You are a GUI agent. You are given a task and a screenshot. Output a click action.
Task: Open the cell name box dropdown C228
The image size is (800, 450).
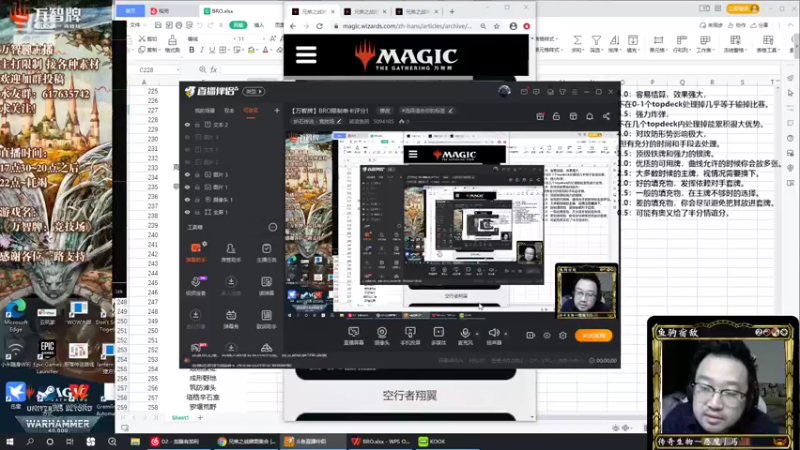(x=178, y=70)
